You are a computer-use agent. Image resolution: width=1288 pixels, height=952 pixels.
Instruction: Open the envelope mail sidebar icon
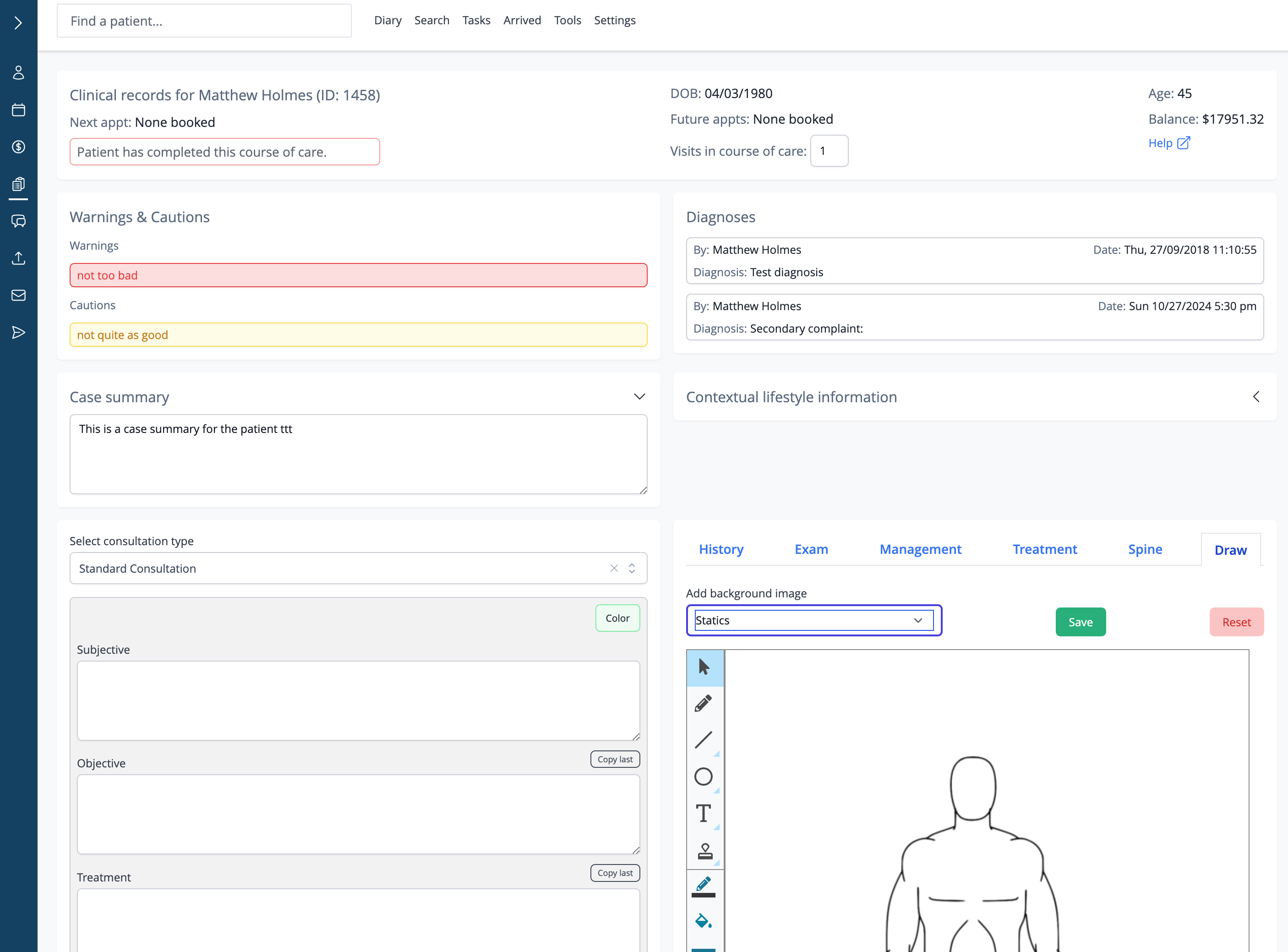point(18,295)
